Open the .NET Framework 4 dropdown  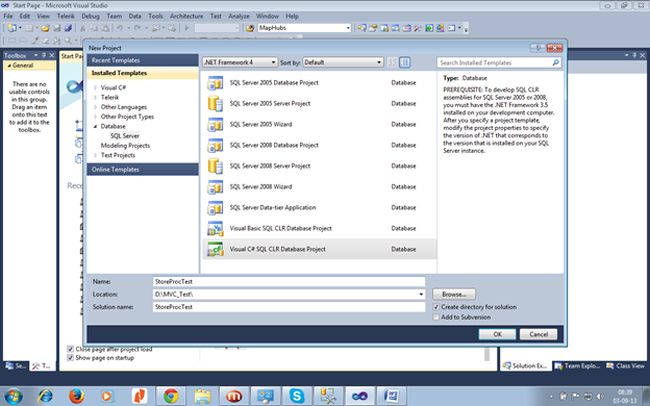click(x=240, y=62)
